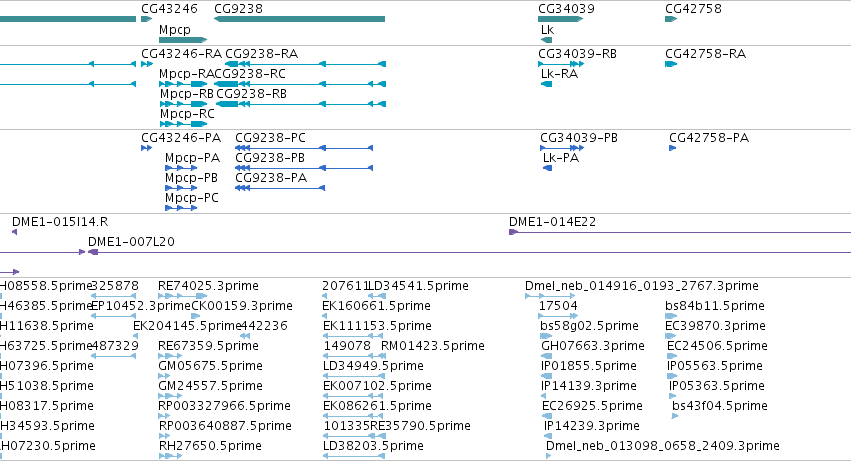
Task: Select the Mpcp gene label
Action: (x=175, y=30)
